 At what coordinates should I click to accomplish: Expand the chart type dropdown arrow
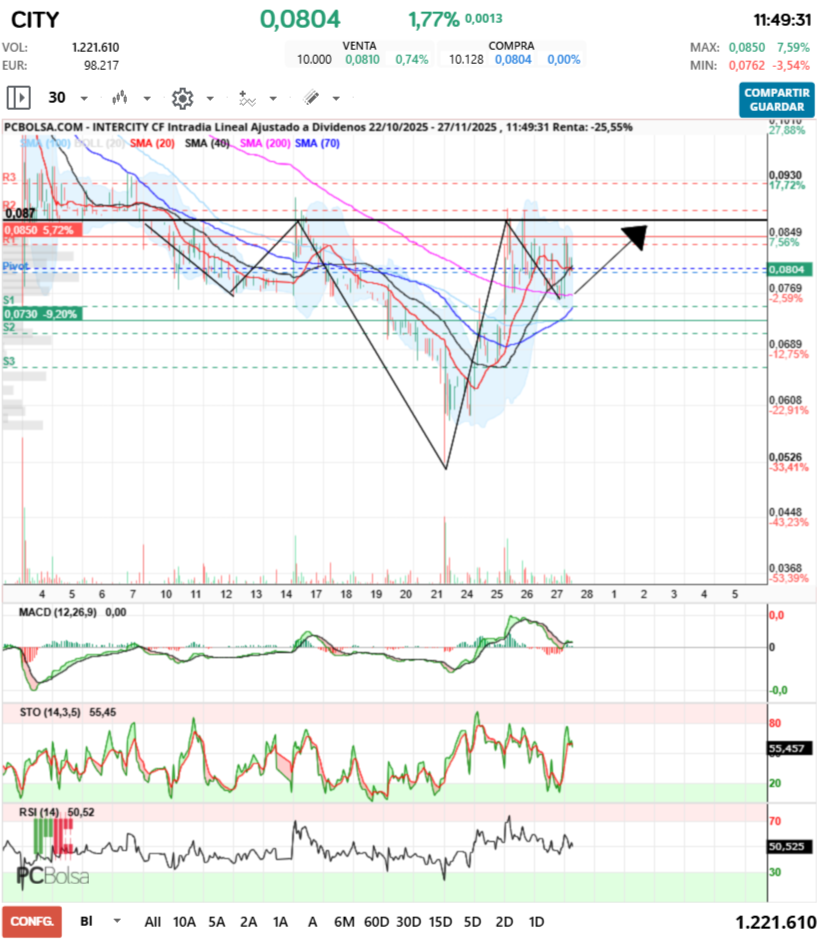147,99
